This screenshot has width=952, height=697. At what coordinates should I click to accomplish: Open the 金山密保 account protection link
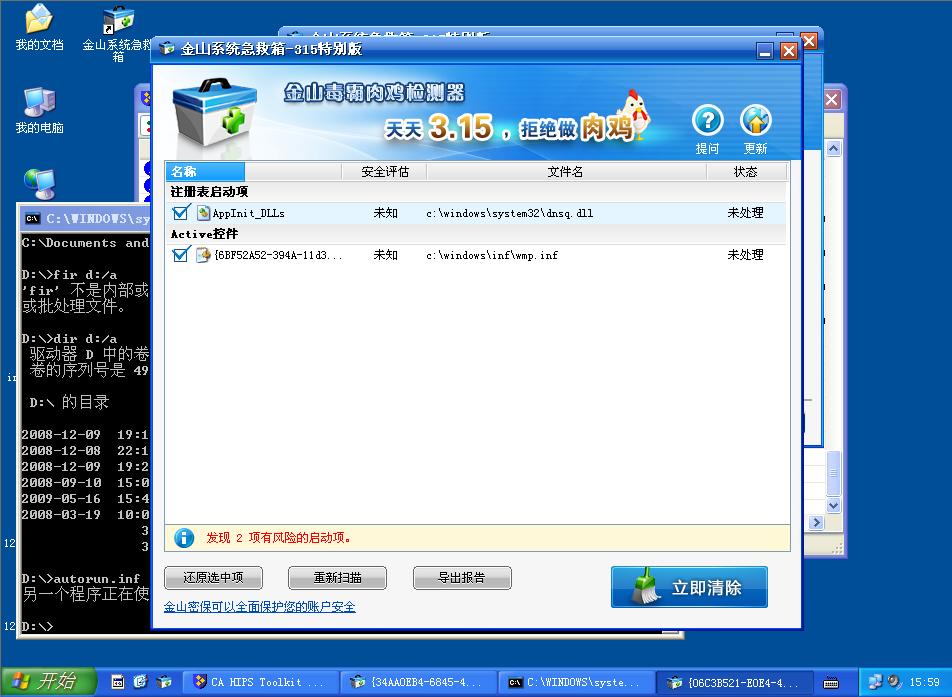[x=259, y=607]
